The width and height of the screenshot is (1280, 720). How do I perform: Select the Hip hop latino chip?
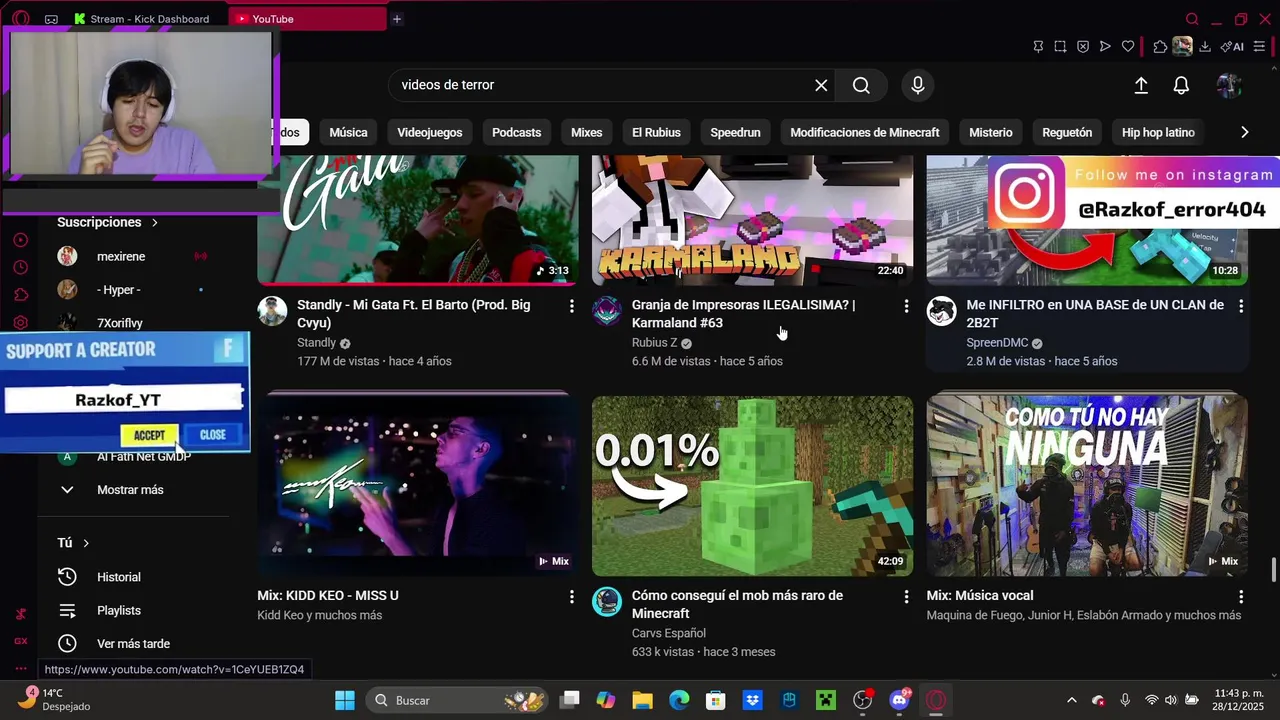1158,132
